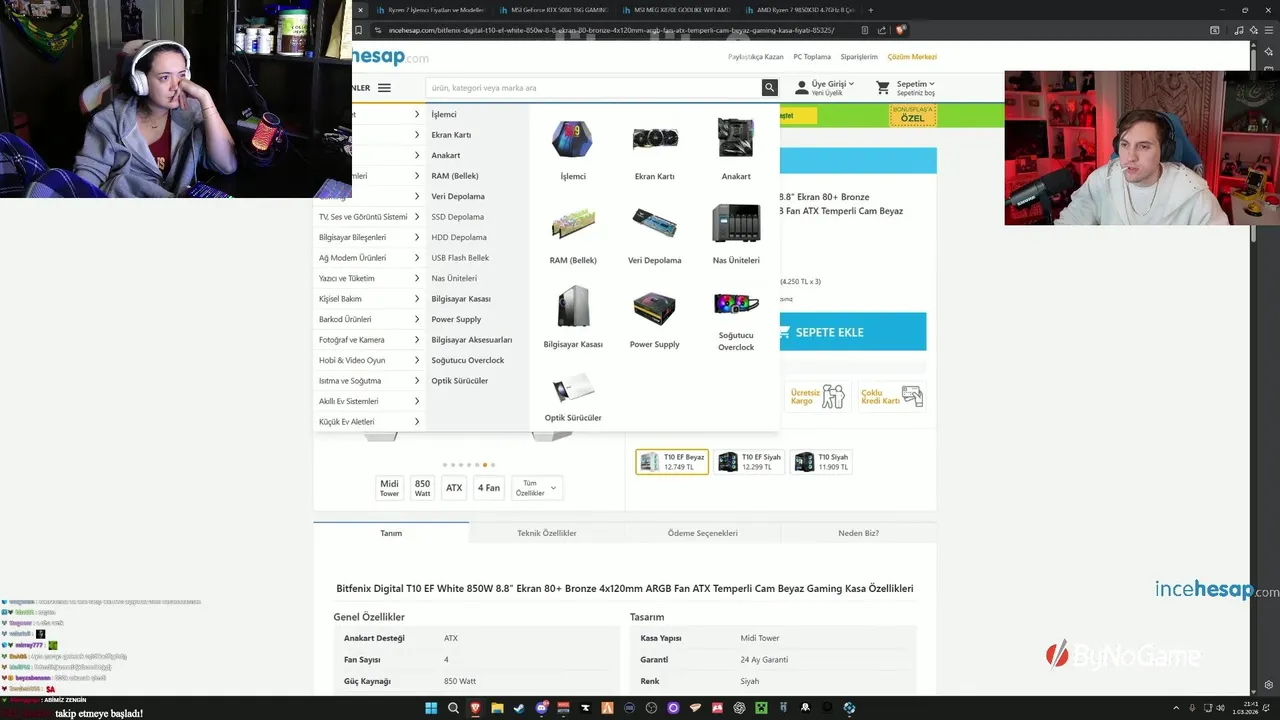Image resolution: width=1280 pixels, height=720 pixels.
Task: Select the Bilgisayar Kasası category image
Action: (x=573, y=307)
